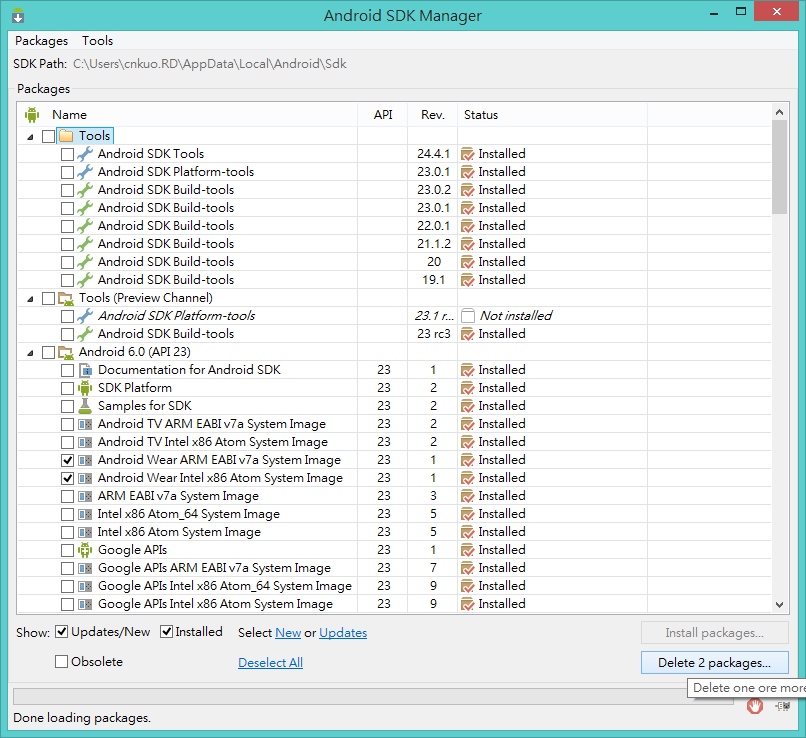Viewport: 806px width, 738px height.
Task: Click the Samples for SDK flask icon
Action: pyautogui.click(x=85, y=406)
